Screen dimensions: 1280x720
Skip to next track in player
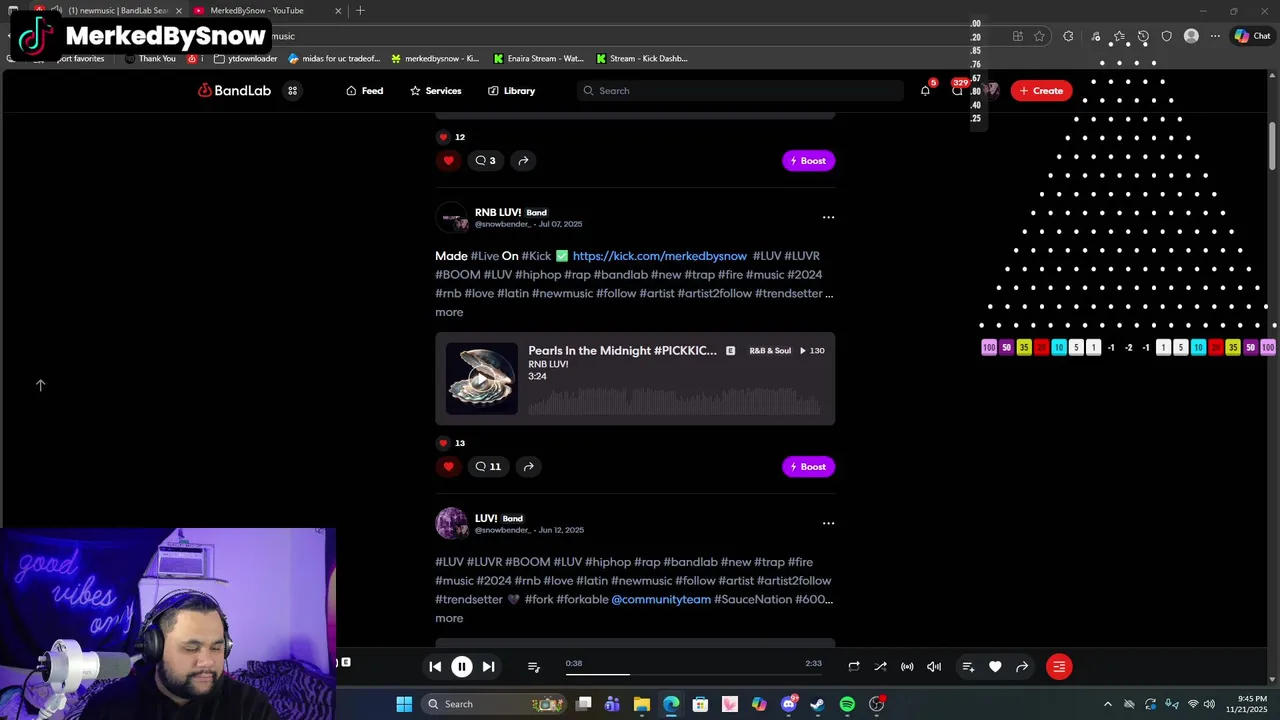488,667
